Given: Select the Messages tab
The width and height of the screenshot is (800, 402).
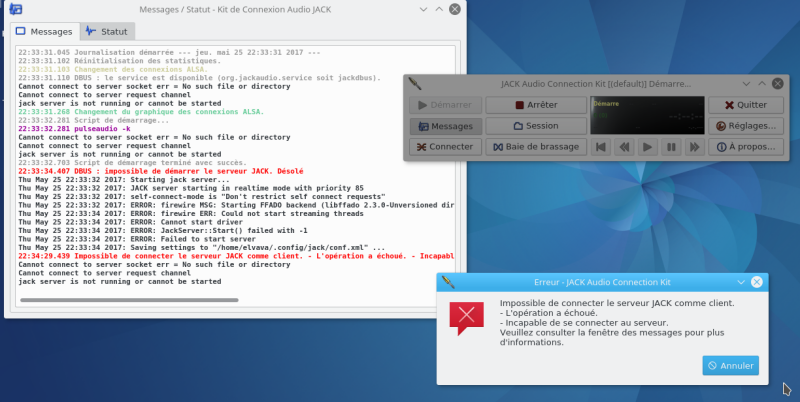Looking at the screenshot, I should (44, 32).
